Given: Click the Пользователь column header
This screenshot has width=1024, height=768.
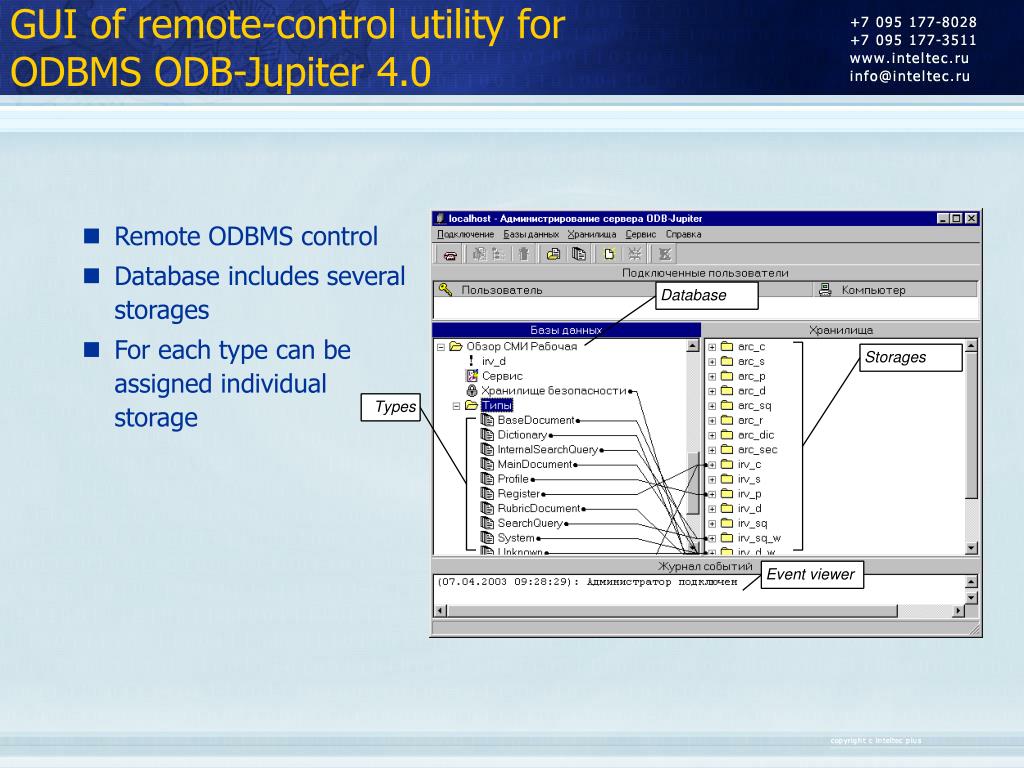Looking at the screenshot, I should 544,289.
